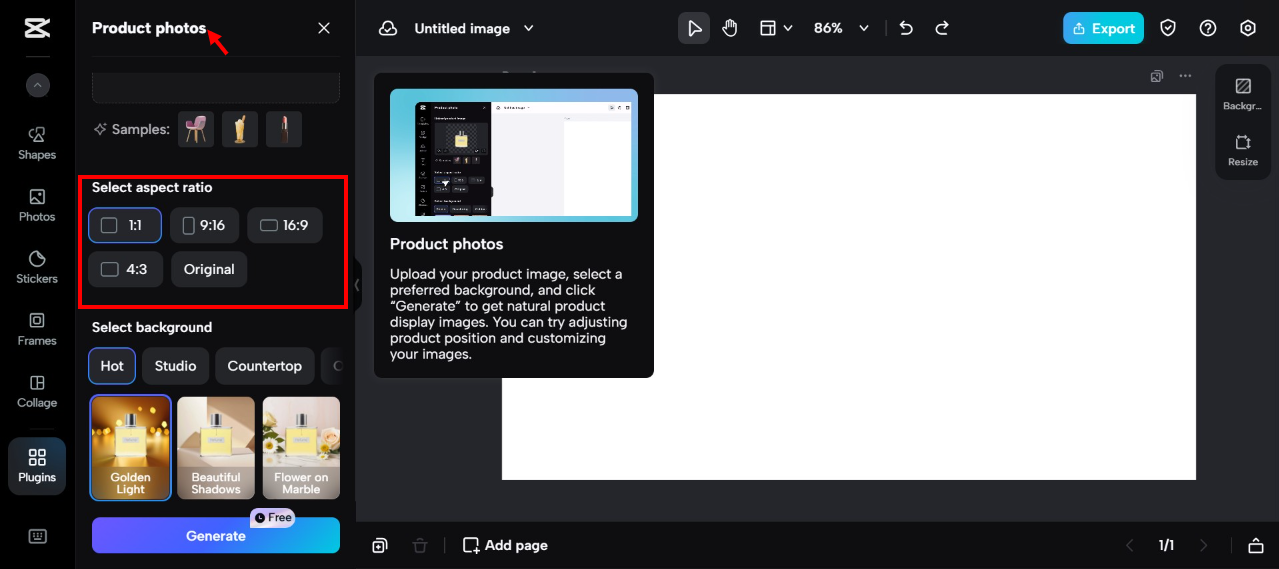Select the Beautiful Shadows background
The height and width of the screenshot is (569, 1279).
coord(216,447)
